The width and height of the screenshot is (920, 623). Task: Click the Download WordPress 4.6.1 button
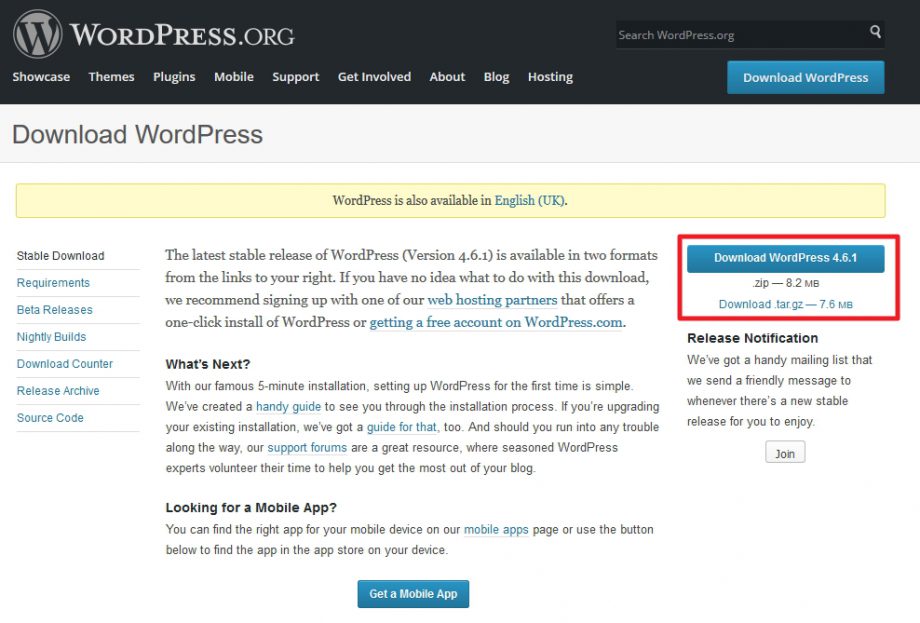click(x=785, y=258)
